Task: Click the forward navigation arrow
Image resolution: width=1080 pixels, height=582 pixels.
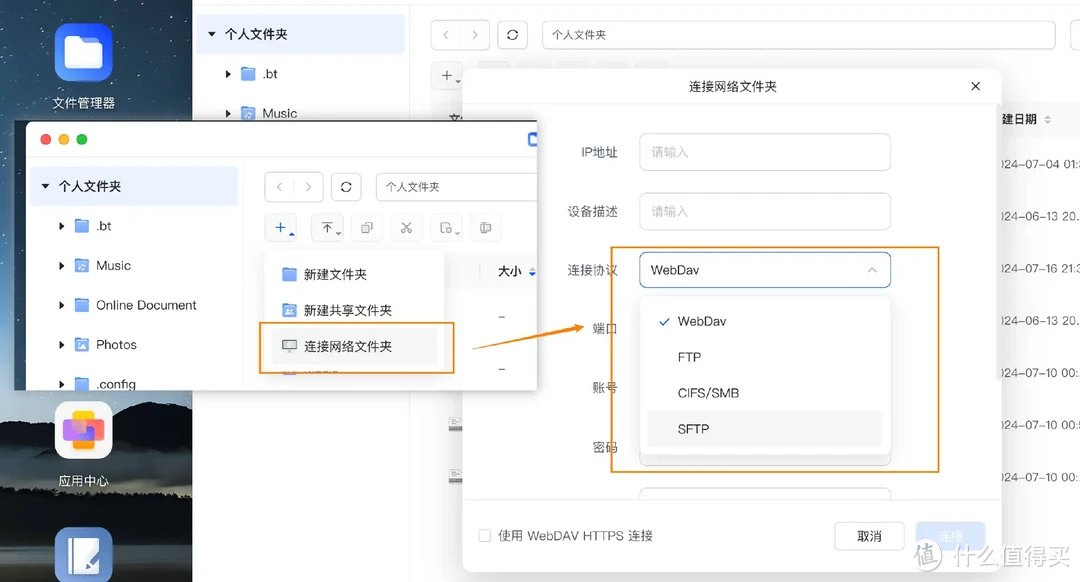Action: 306,186
